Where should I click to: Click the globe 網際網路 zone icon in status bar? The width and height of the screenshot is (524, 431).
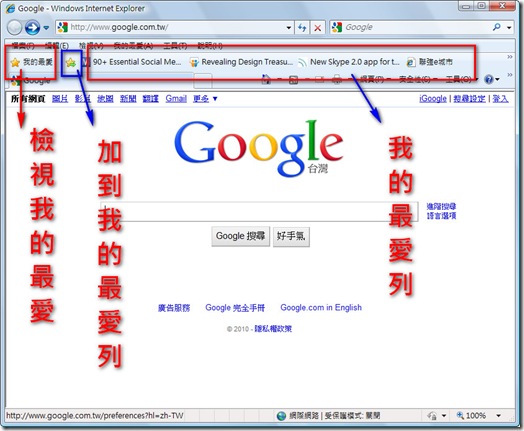281,416
